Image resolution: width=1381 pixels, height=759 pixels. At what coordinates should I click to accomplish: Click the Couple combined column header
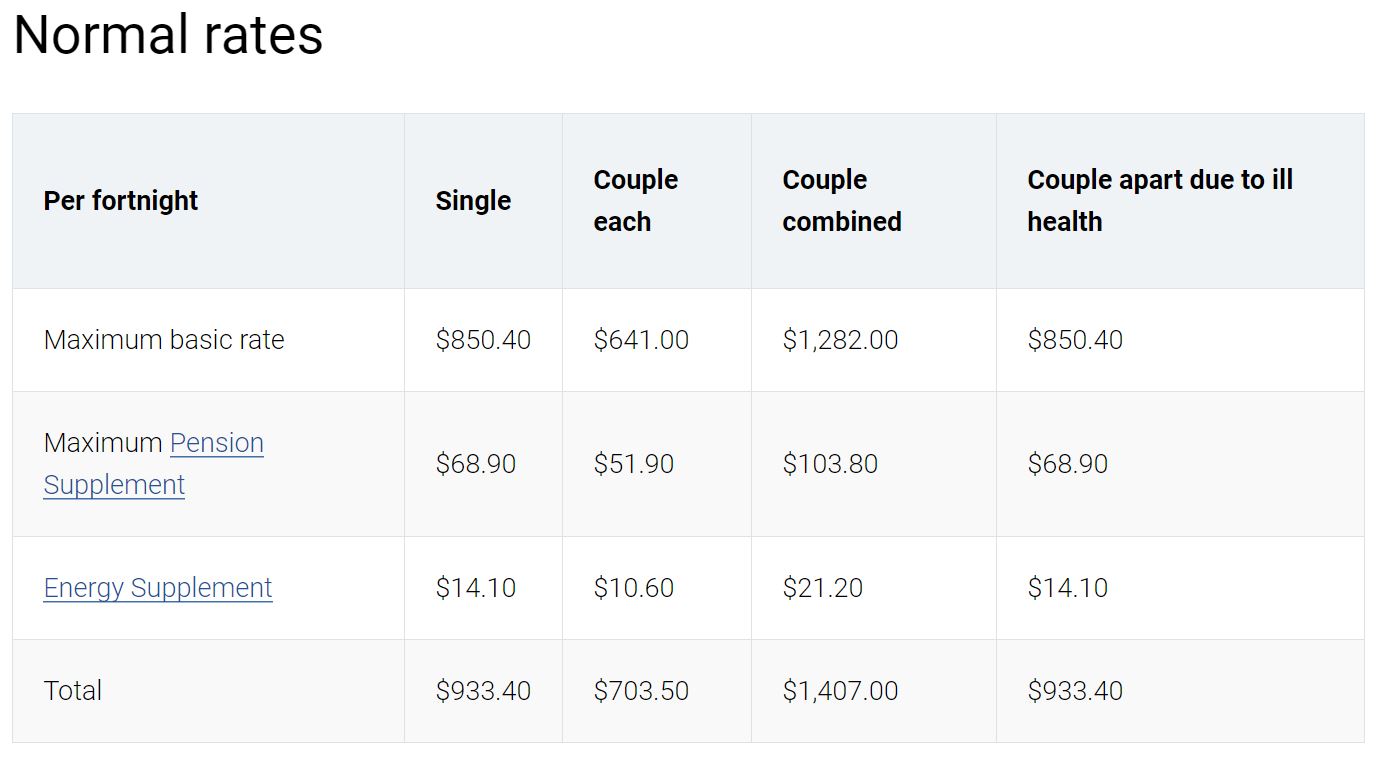842,201
